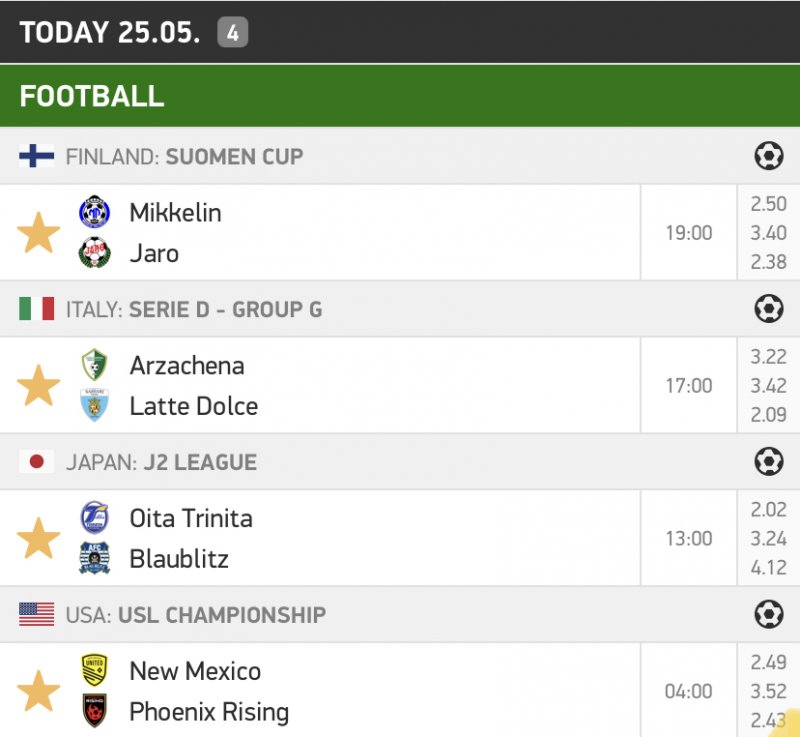Open the Football sport section header
This screenshot has width=800, height=737.
click(400, 96)
